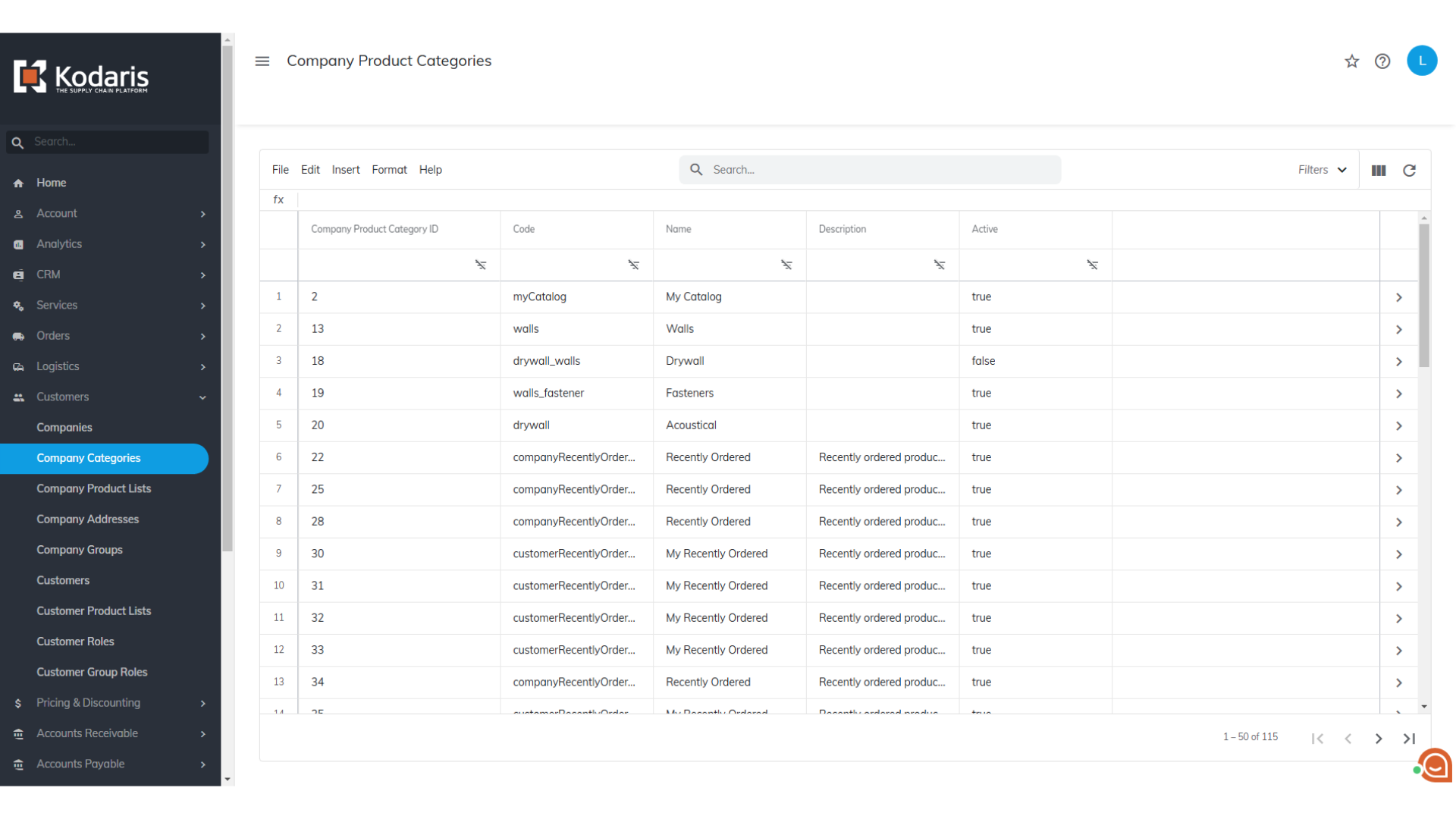The image size is (1456, 819).
Task: Open the Format menu
Action: pos(389,170)
